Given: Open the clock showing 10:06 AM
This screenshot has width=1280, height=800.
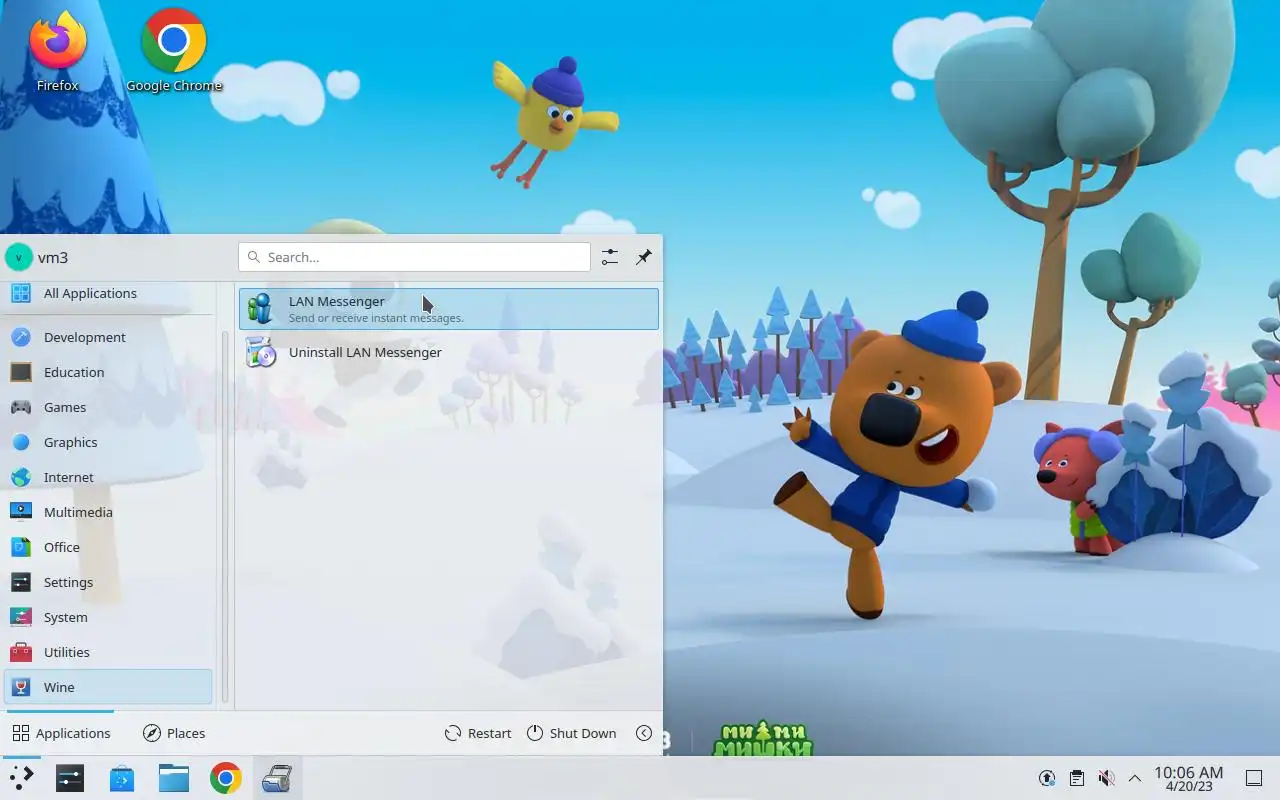Looking at the screenshot, I should tap(1188, 778).
